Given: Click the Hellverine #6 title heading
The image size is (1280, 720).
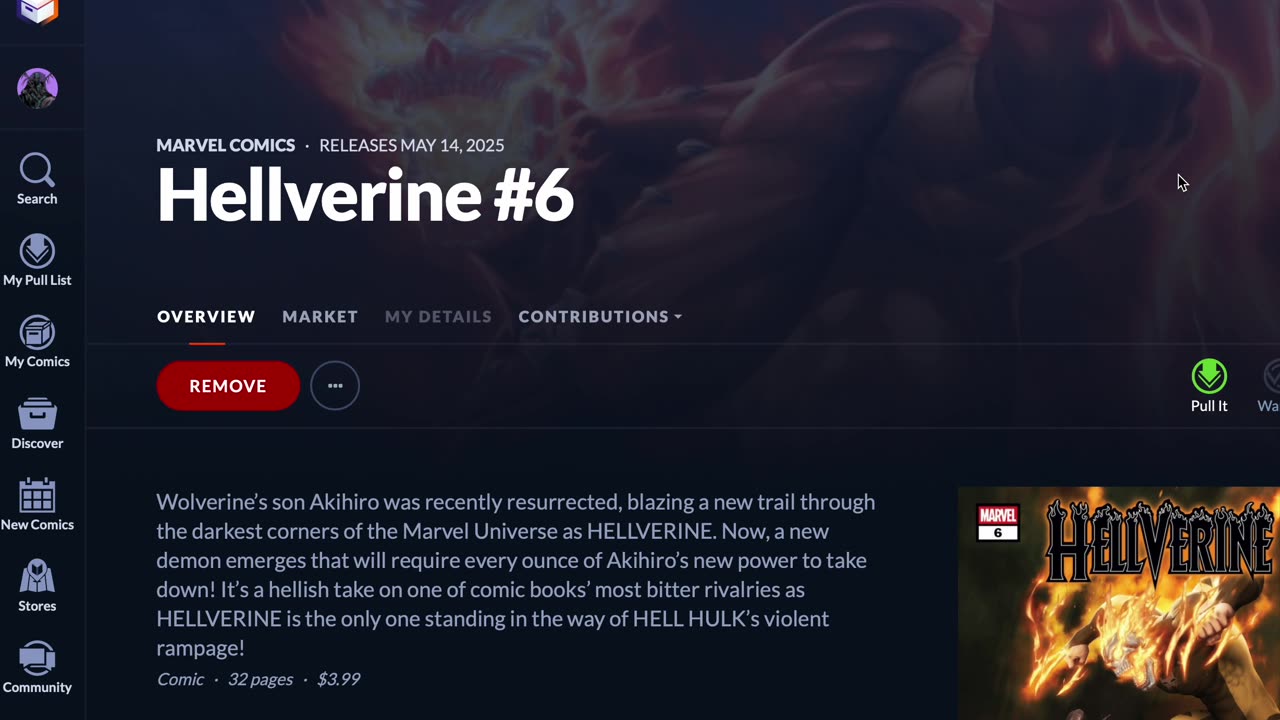Looking at the screenshot, I should (365, 194).
